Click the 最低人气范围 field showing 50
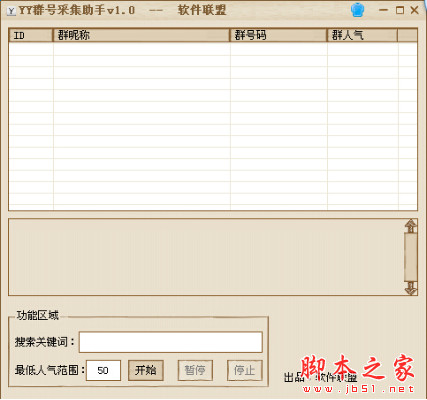 point(103,370)
